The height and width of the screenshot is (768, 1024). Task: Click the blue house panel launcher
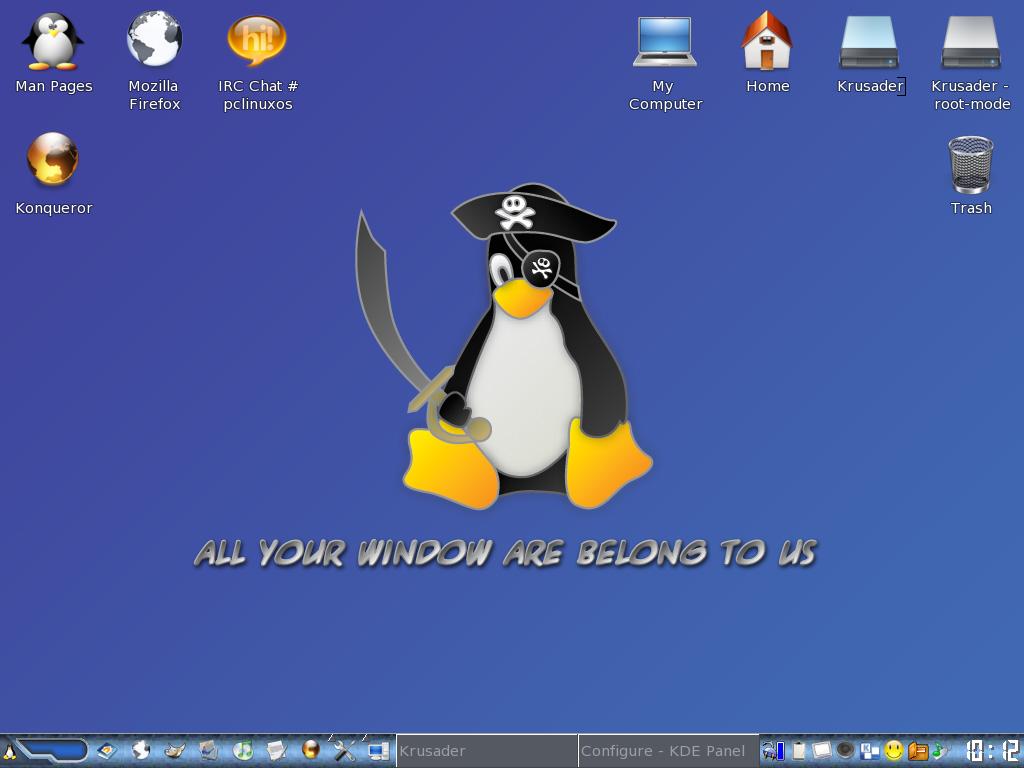coord(106,750)
